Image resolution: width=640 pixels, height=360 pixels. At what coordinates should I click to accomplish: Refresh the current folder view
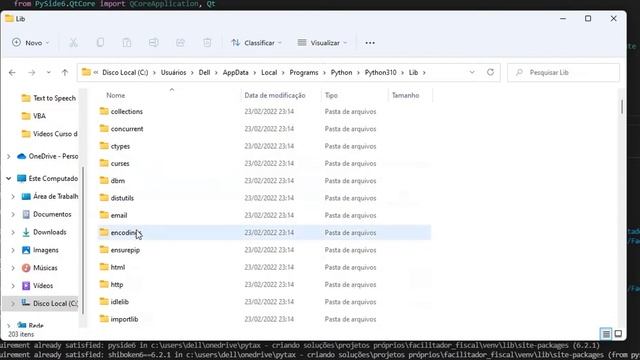coord(490,72)
